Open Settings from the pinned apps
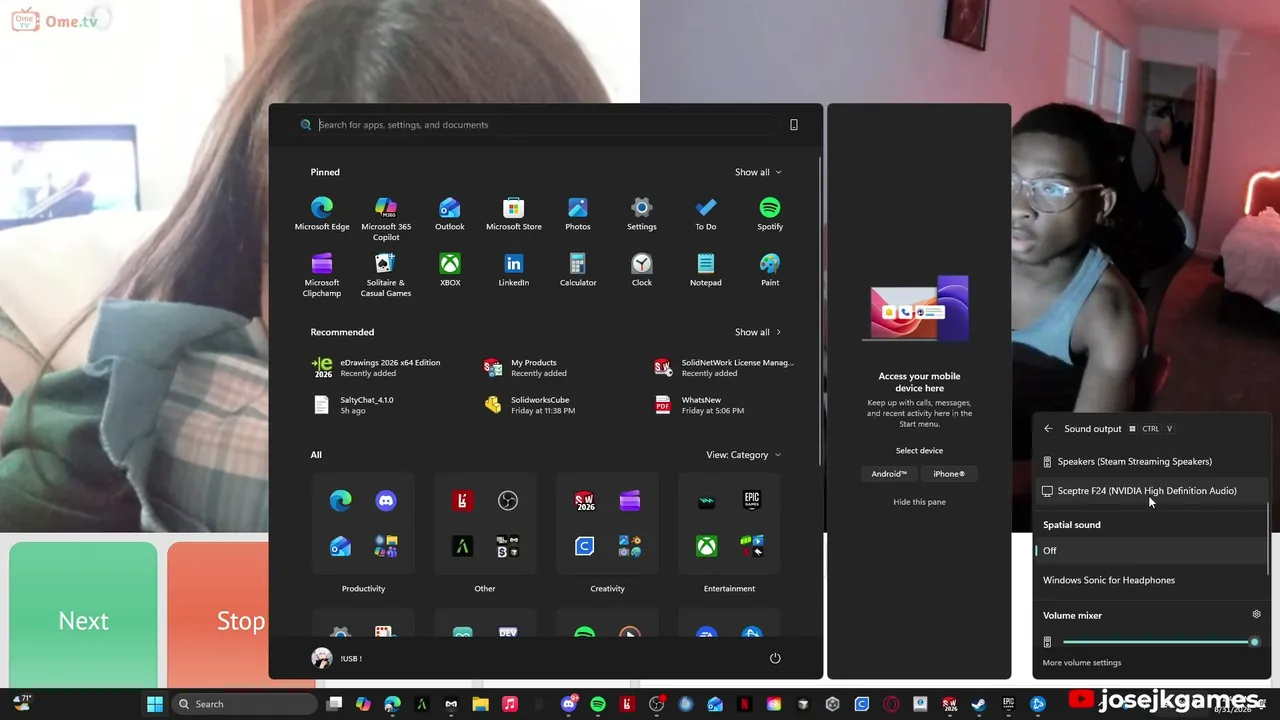 [x=642, y=214]
